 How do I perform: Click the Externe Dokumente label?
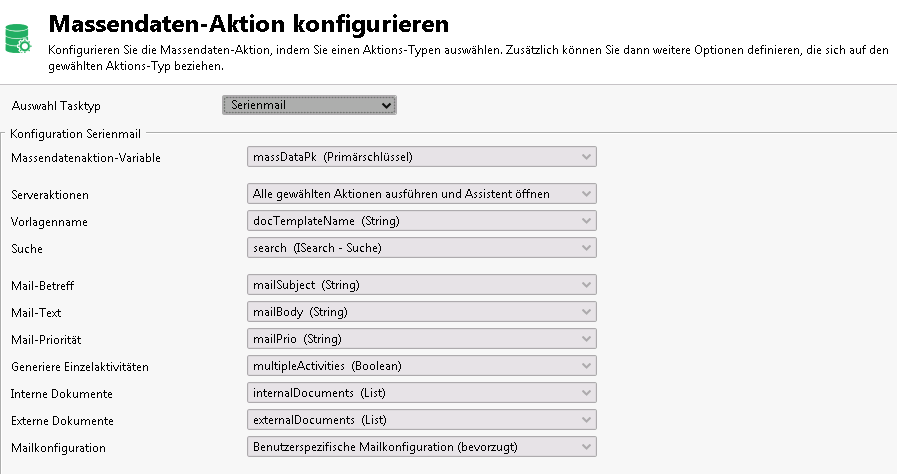[x=62, y=421]
